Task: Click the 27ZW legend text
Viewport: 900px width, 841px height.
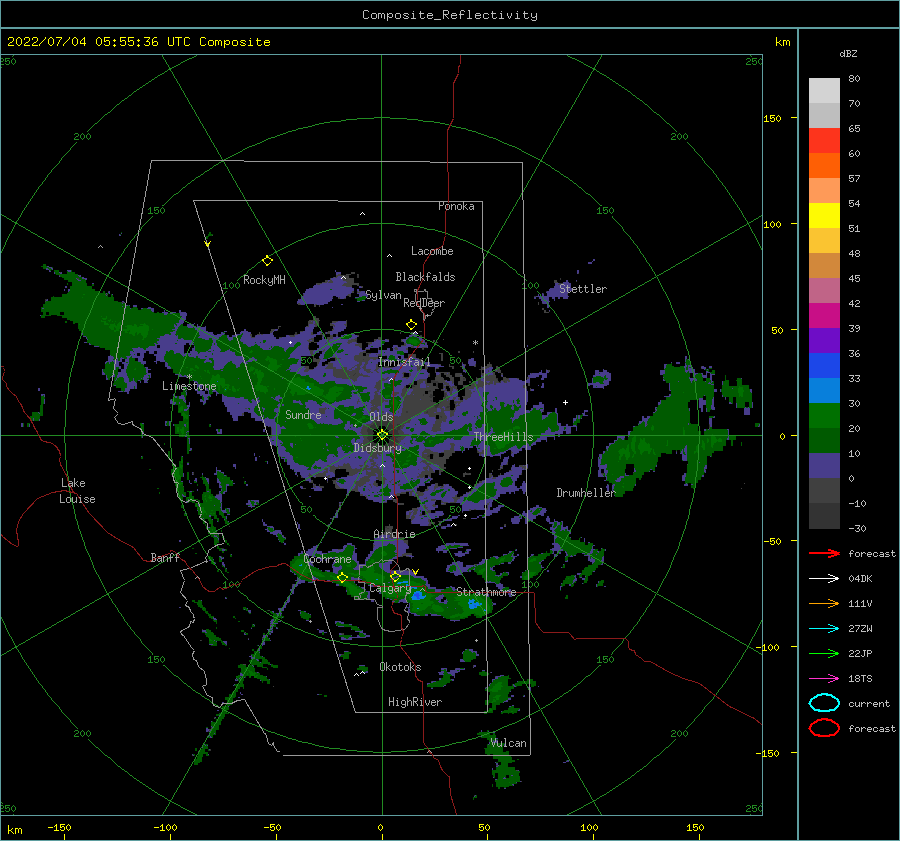Action: pos(860,629)
